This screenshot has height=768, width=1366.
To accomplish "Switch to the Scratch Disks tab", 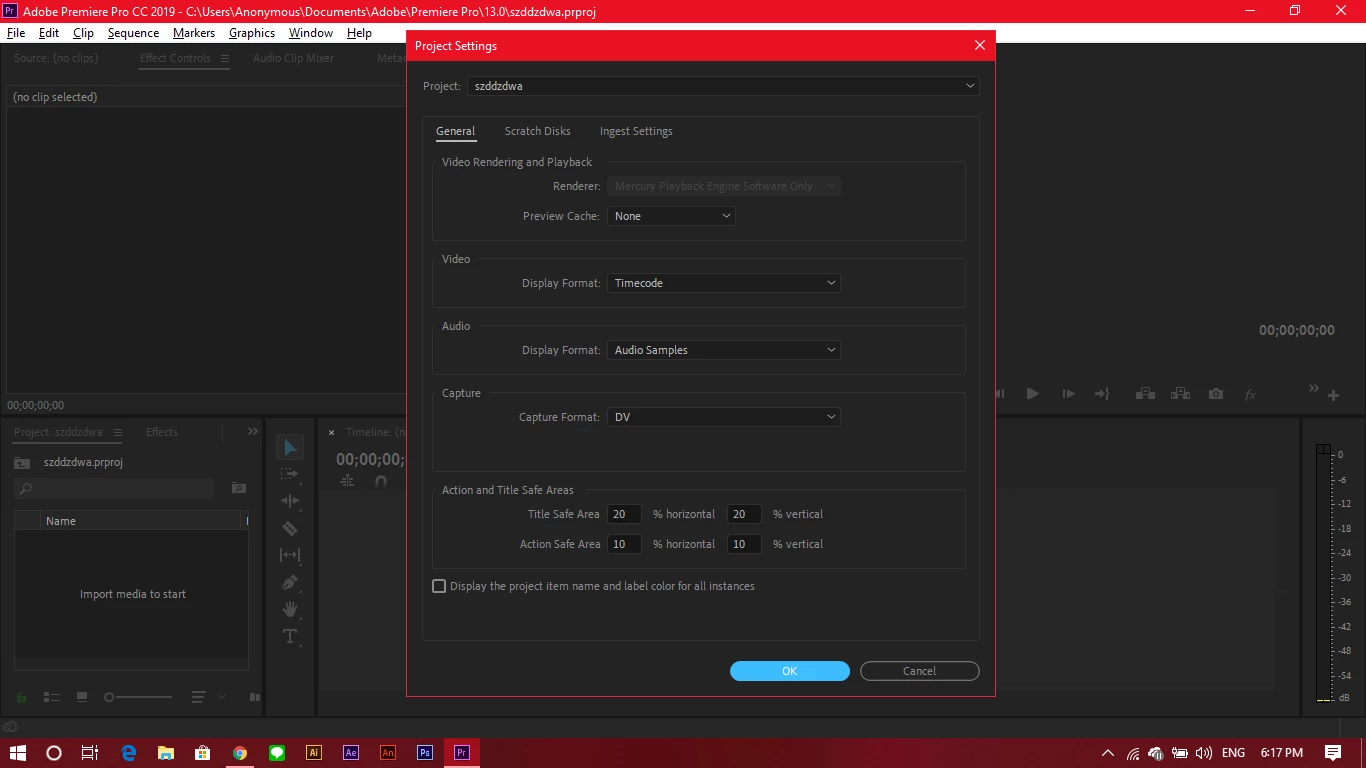I will tap(538, 131).
